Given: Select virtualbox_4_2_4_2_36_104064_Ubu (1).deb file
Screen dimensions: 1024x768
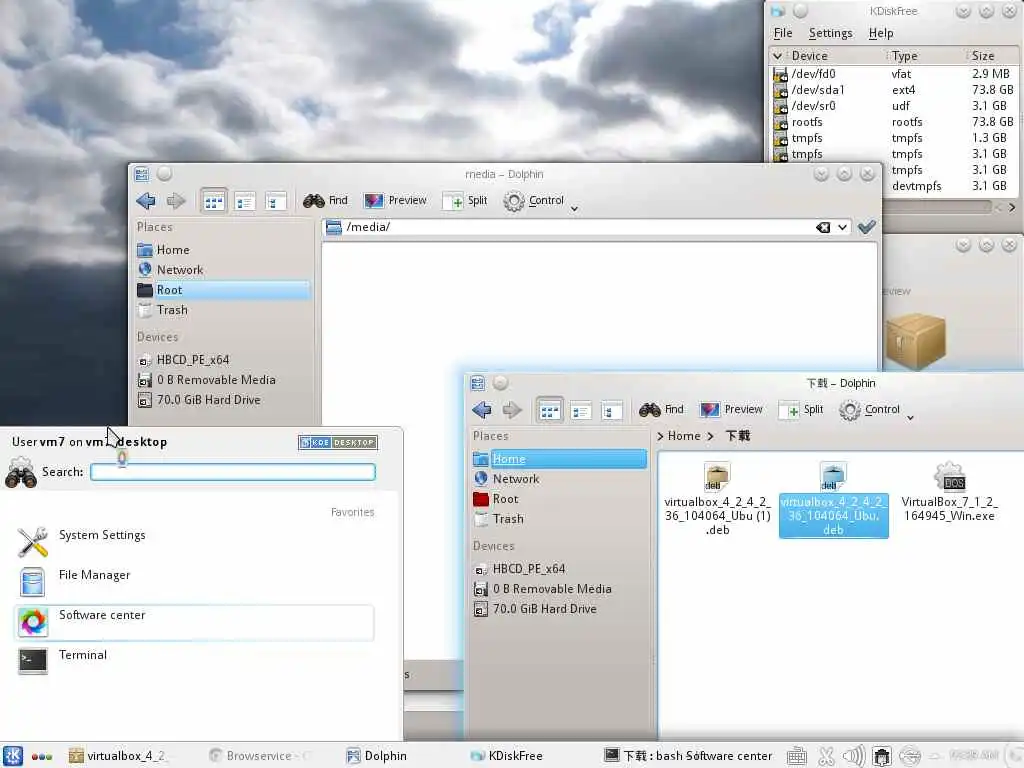Looking at the screenshot, I should click(x=717, y=499).
